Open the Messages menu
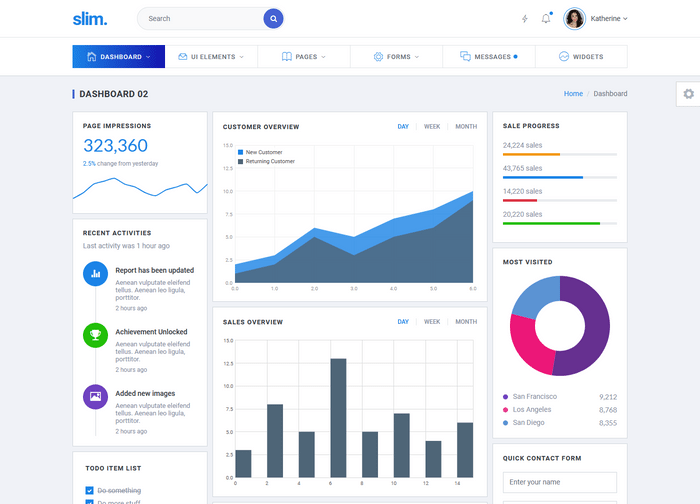This screenshot has width=700, height=504. pos(489,57)
